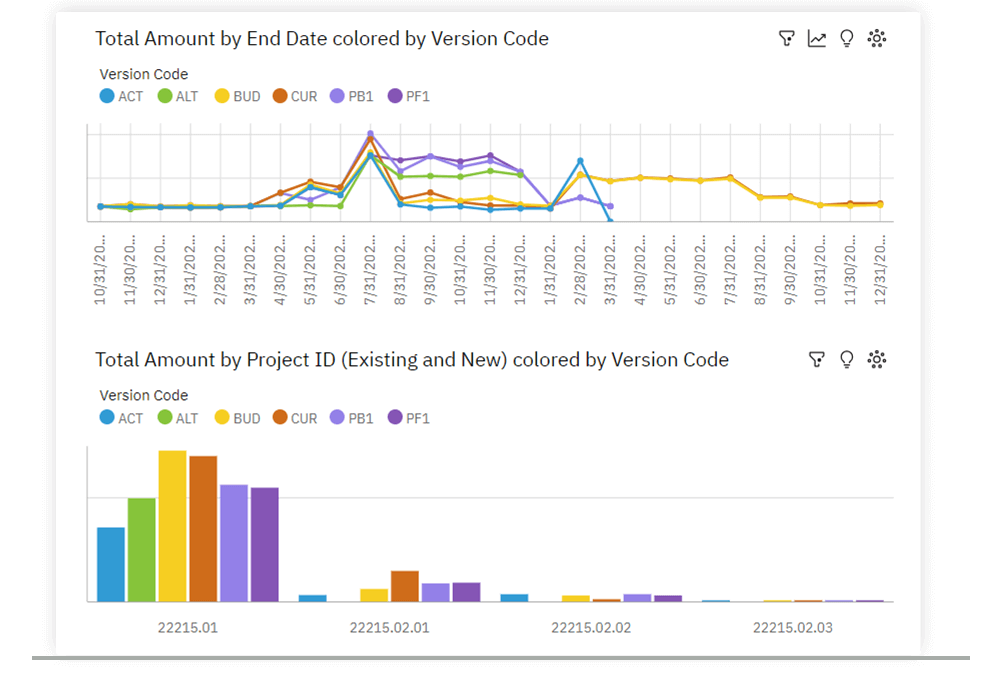1004x699 pixels.
Task: Click the 22215.02.02 axis label
Action: [591, 628]
